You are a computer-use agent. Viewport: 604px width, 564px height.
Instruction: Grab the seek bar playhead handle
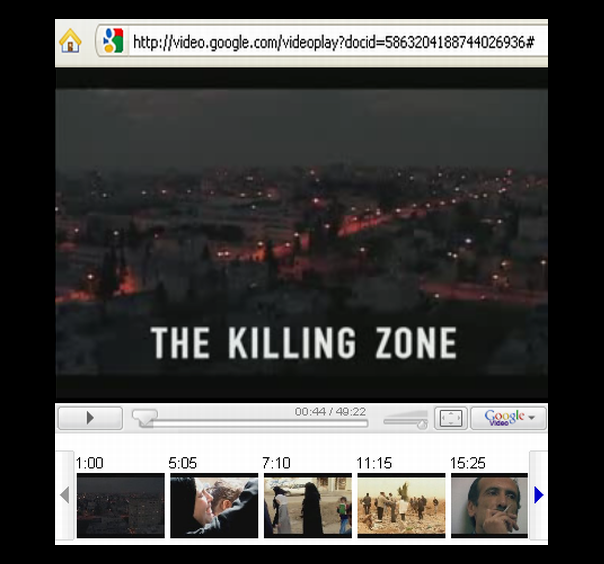coord(145,418)
